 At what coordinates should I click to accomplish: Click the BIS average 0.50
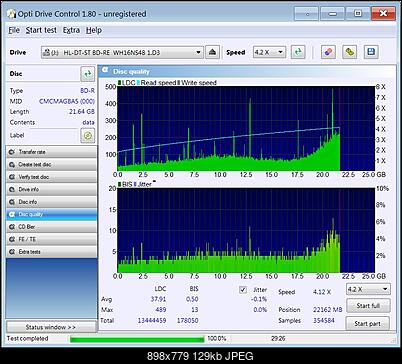coord(192,299)
